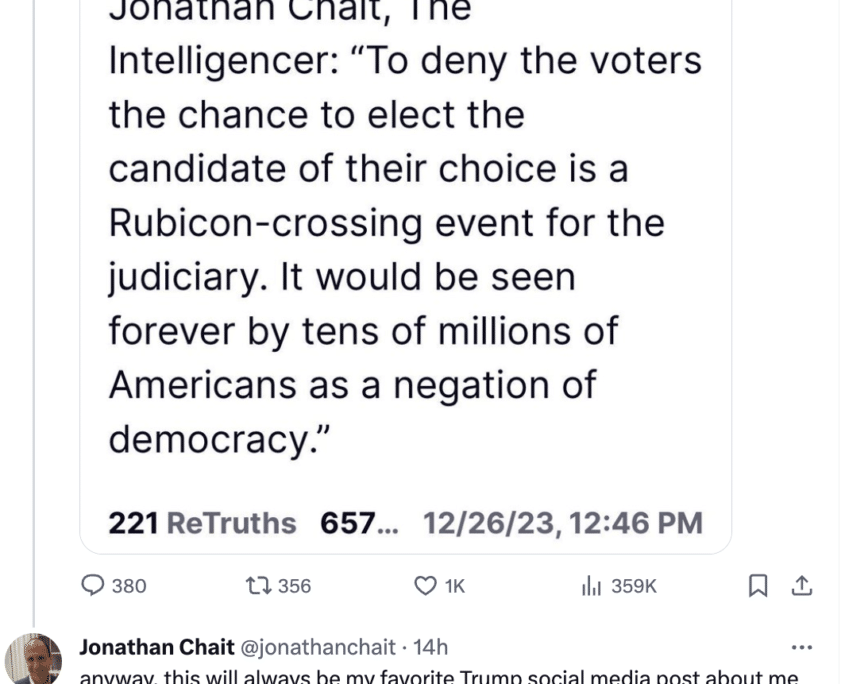The width and height of the screenshot is (845, 684).
Task: Open Jonathan Chait's profile picture
Action: (33, 660)
